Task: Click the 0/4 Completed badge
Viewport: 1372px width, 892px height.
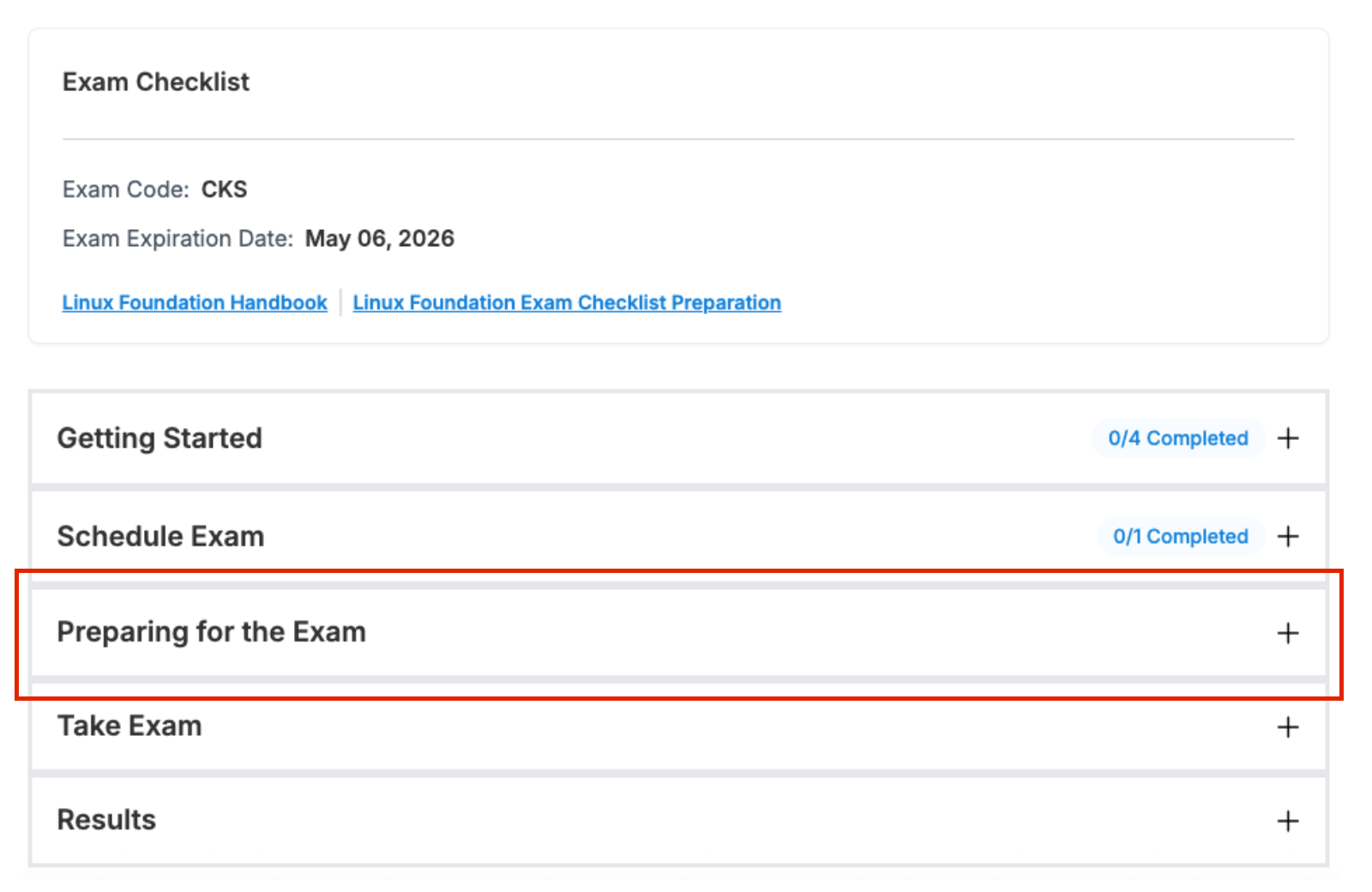Action: 1177,438
